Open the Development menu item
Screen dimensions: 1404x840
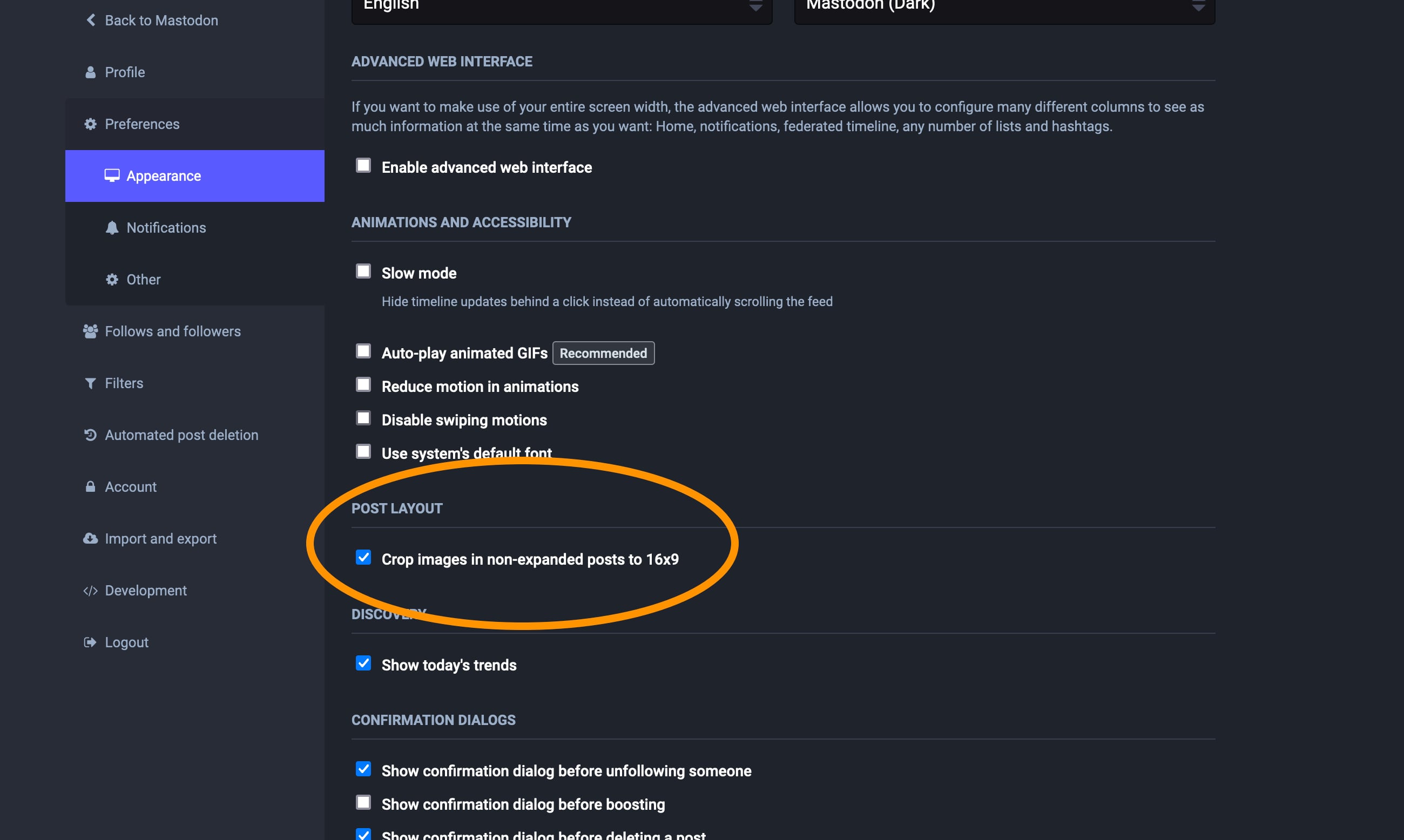click(x=145, y=591)
